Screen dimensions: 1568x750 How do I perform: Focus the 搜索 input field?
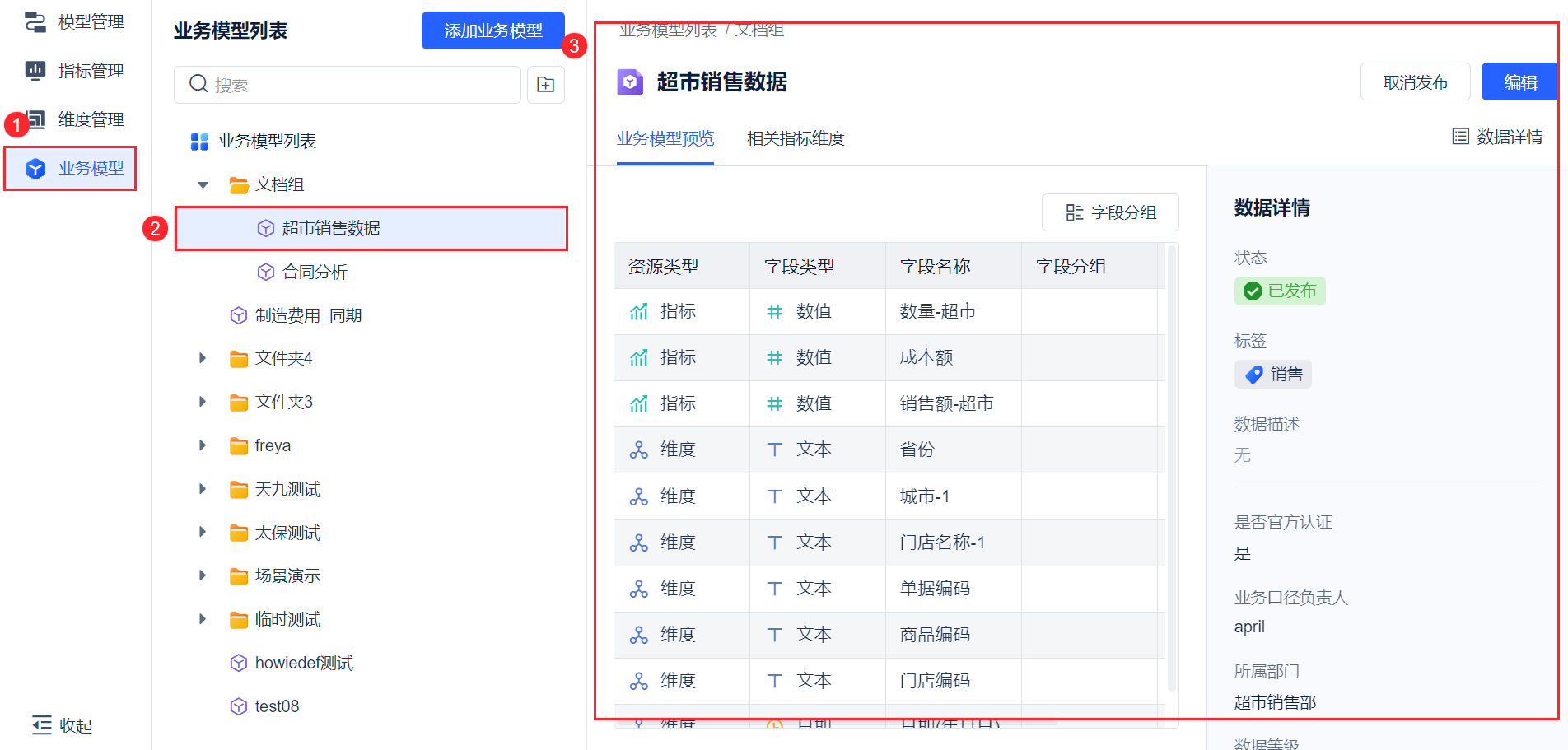(x=348, y=85)
